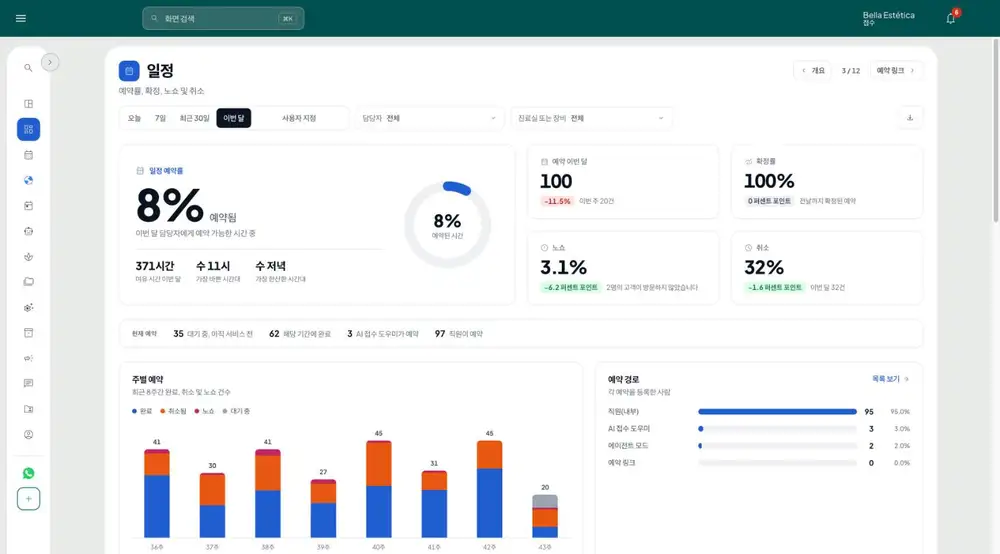Click the page vertical scrollbar
Viewport: 1000px width, 554px height.
pos(996,131)
